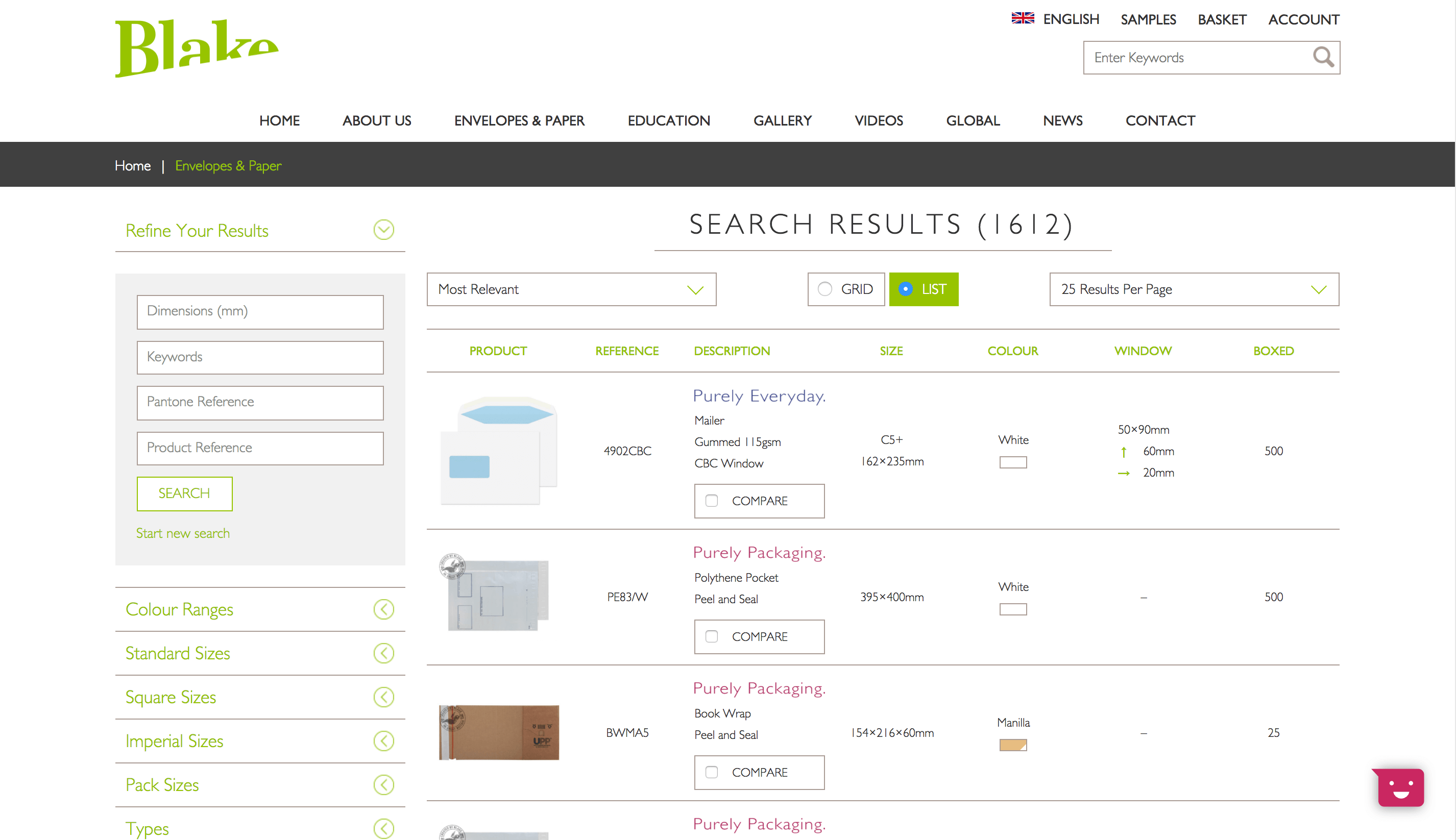1456x840 pixels.
Task: Open the CONTACT menu item
Action: [1160, 120]
